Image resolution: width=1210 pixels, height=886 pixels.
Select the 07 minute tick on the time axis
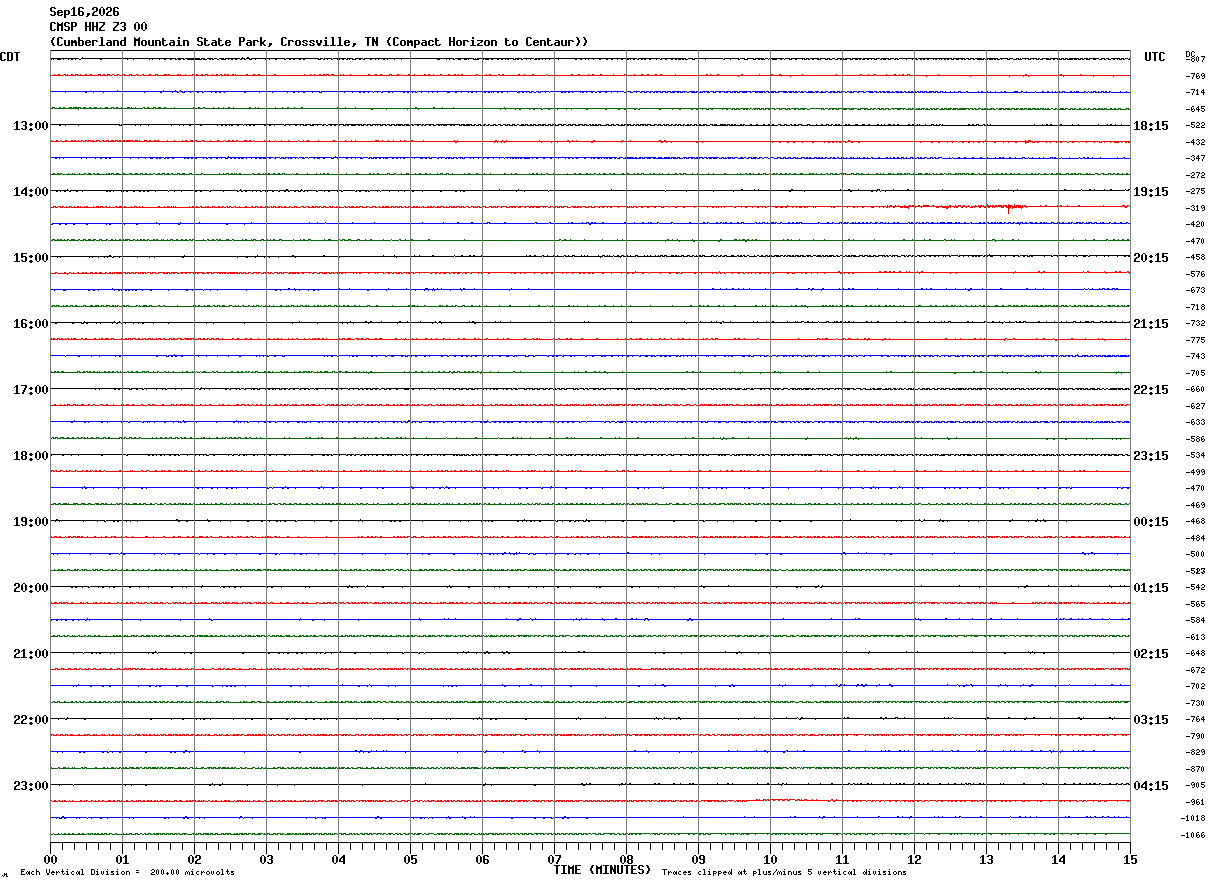554,859
